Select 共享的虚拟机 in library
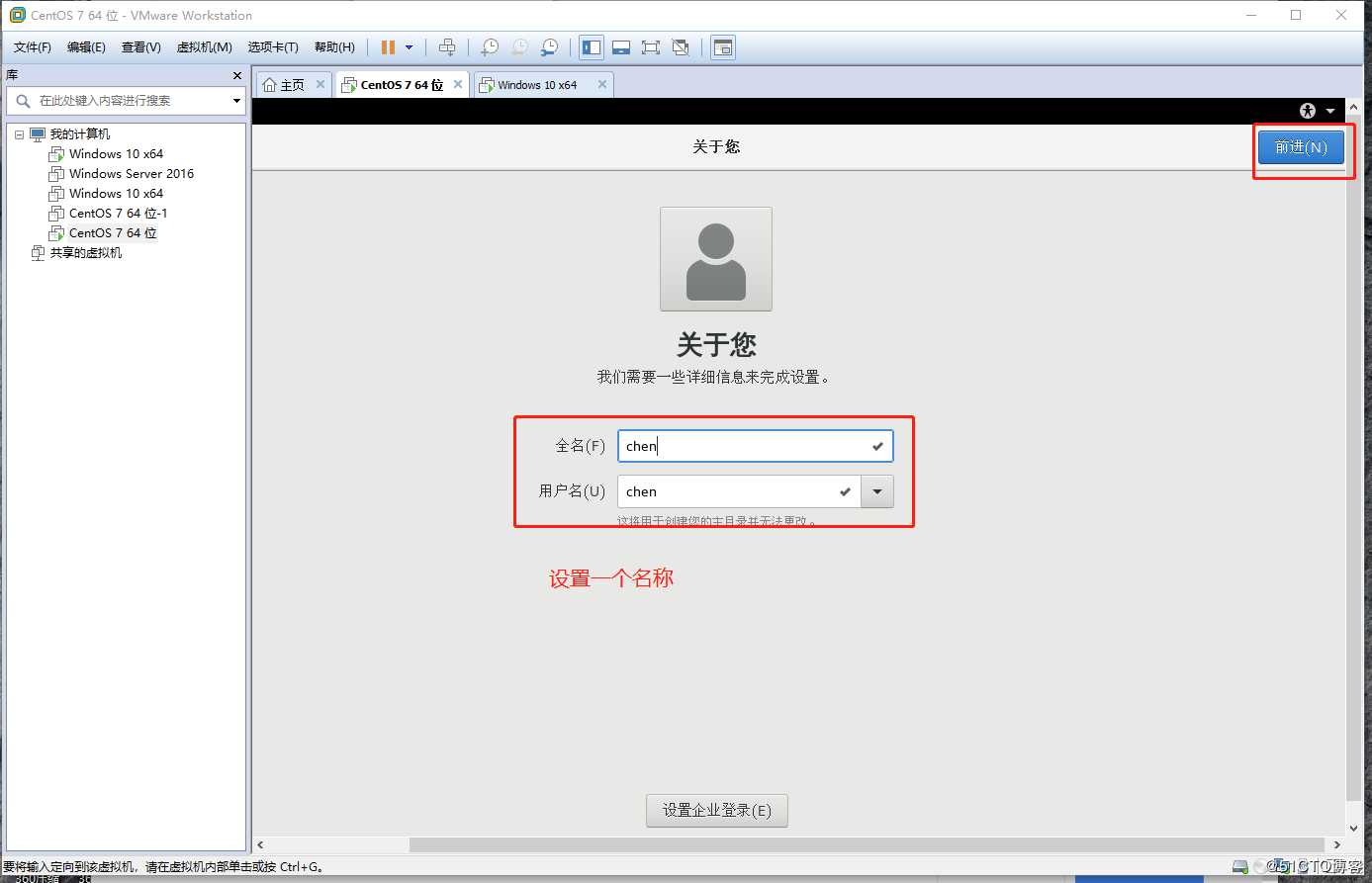1372x883 pixels. point(86,253)
